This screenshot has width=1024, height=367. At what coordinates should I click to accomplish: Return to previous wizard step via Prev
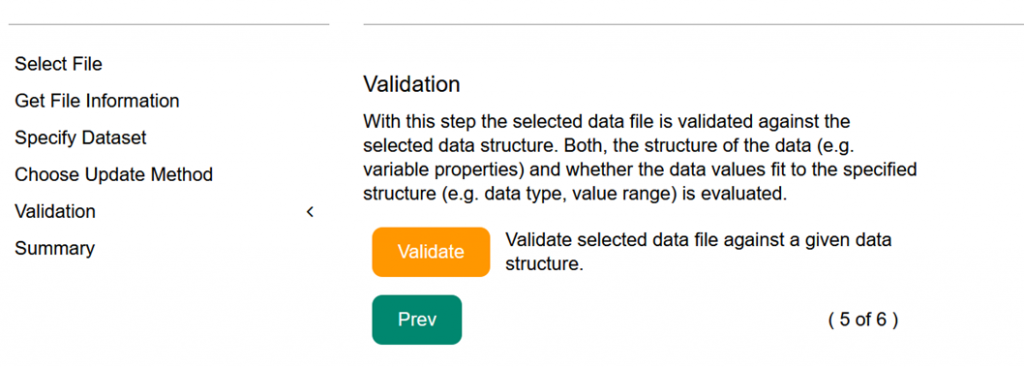pyautogui.click(x=417, y=319)
